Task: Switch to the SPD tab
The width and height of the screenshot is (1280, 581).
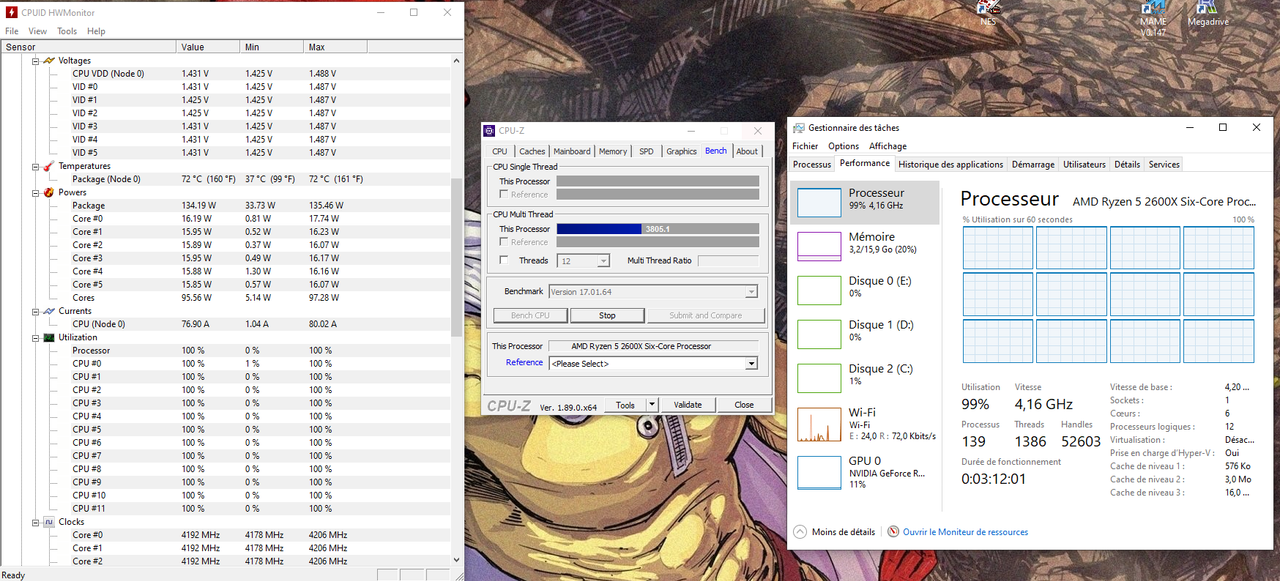Action: click(646, 151)
